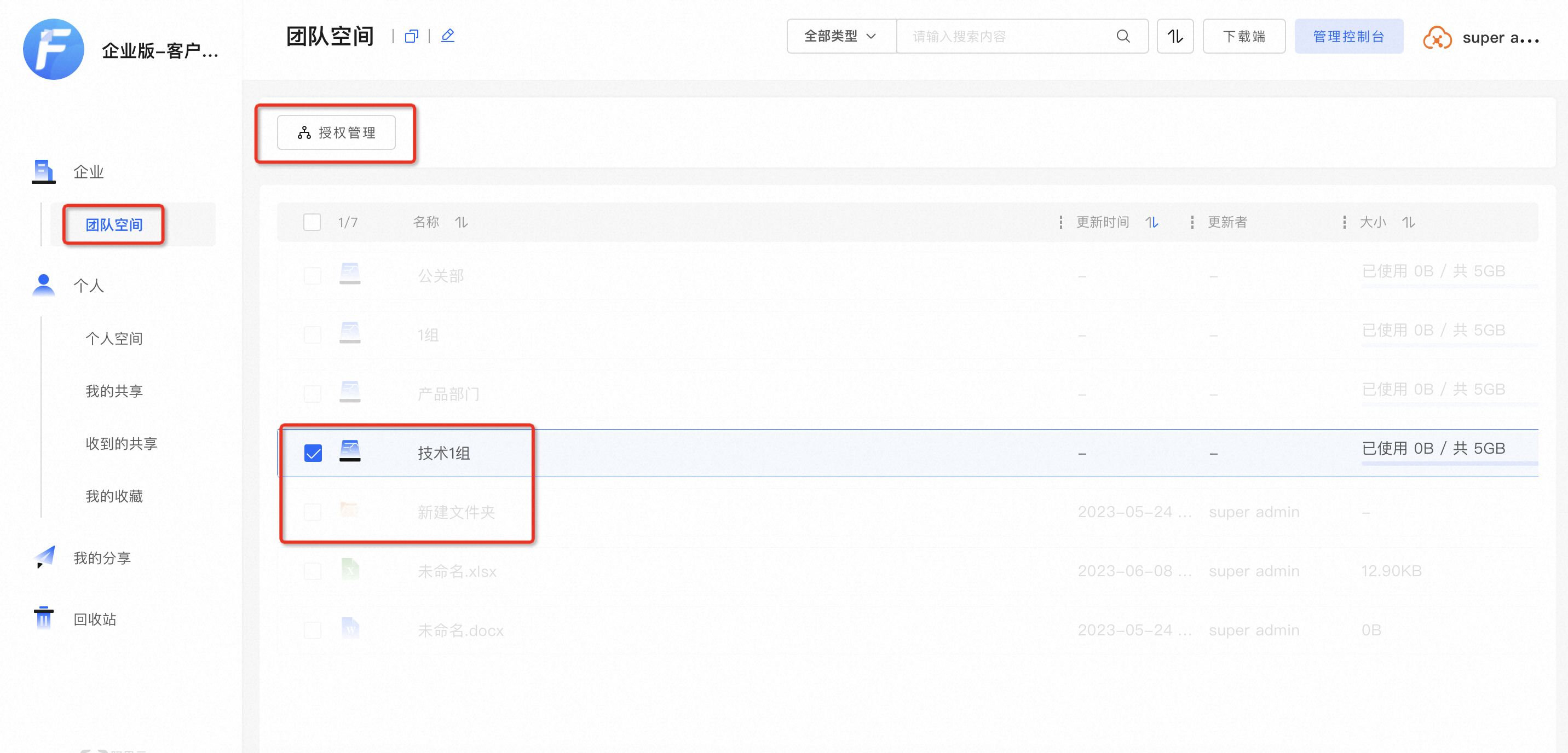1568x753 pixels.
Task: Click the 授权管理 button
Action: pyautogui.click(x=336, y=132)
